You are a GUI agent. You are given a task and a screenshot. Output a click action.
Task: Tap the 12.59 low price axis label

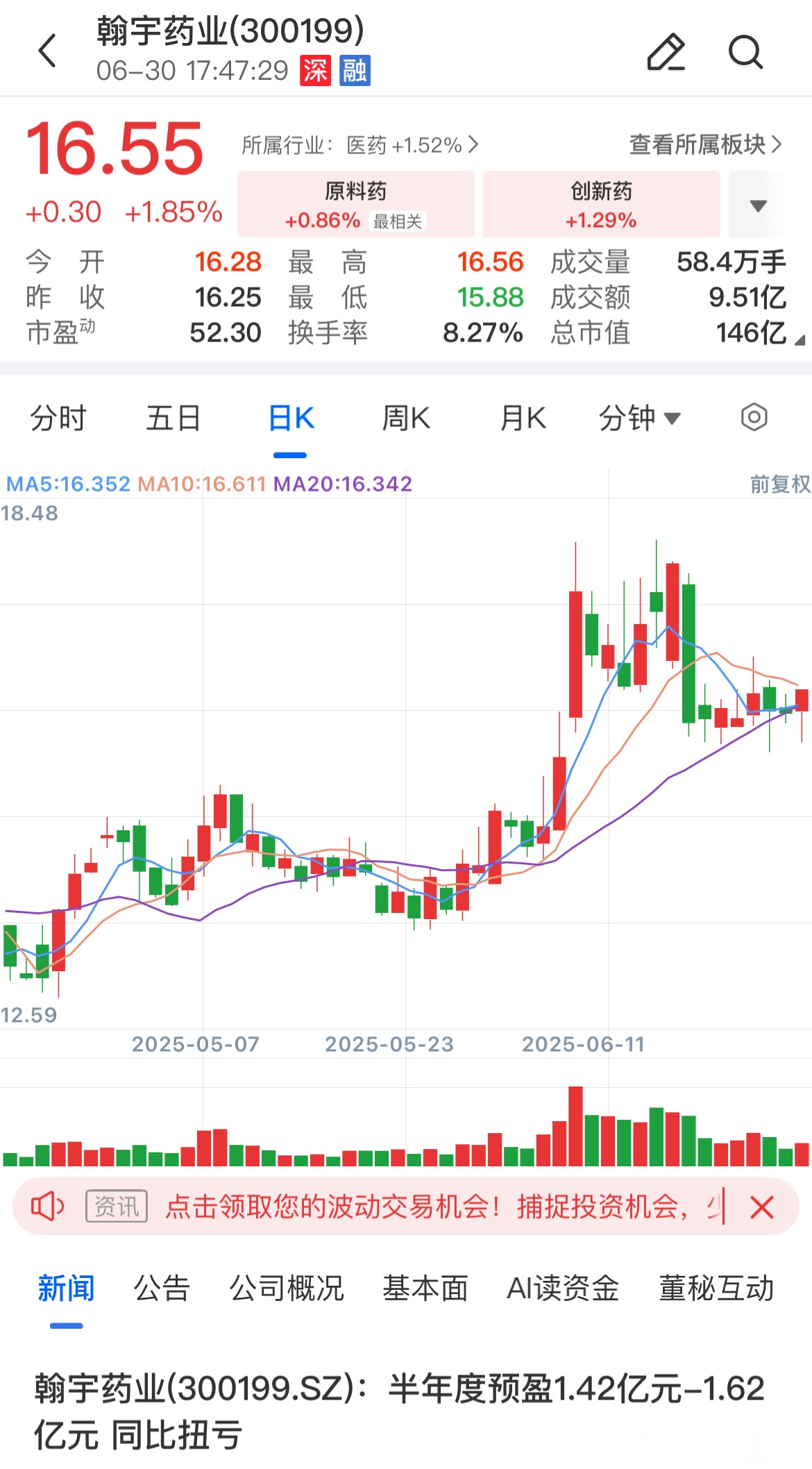[x=28, y=1015]
